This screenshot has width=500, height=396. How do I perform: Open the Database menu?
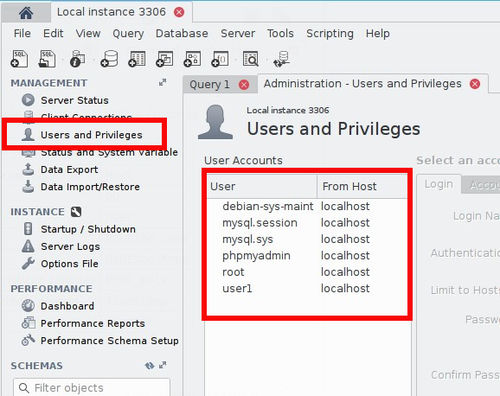click(x=182, y=33)
